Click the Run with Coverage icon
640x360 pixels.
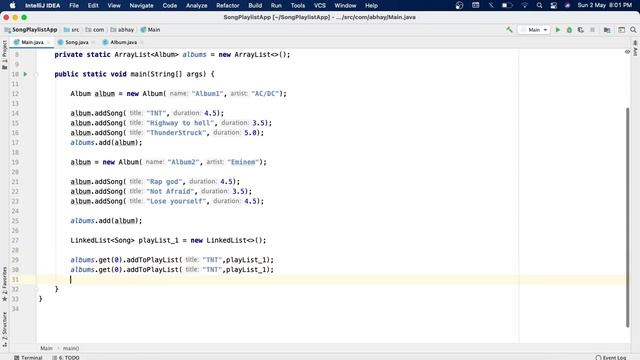coord(581,30)
